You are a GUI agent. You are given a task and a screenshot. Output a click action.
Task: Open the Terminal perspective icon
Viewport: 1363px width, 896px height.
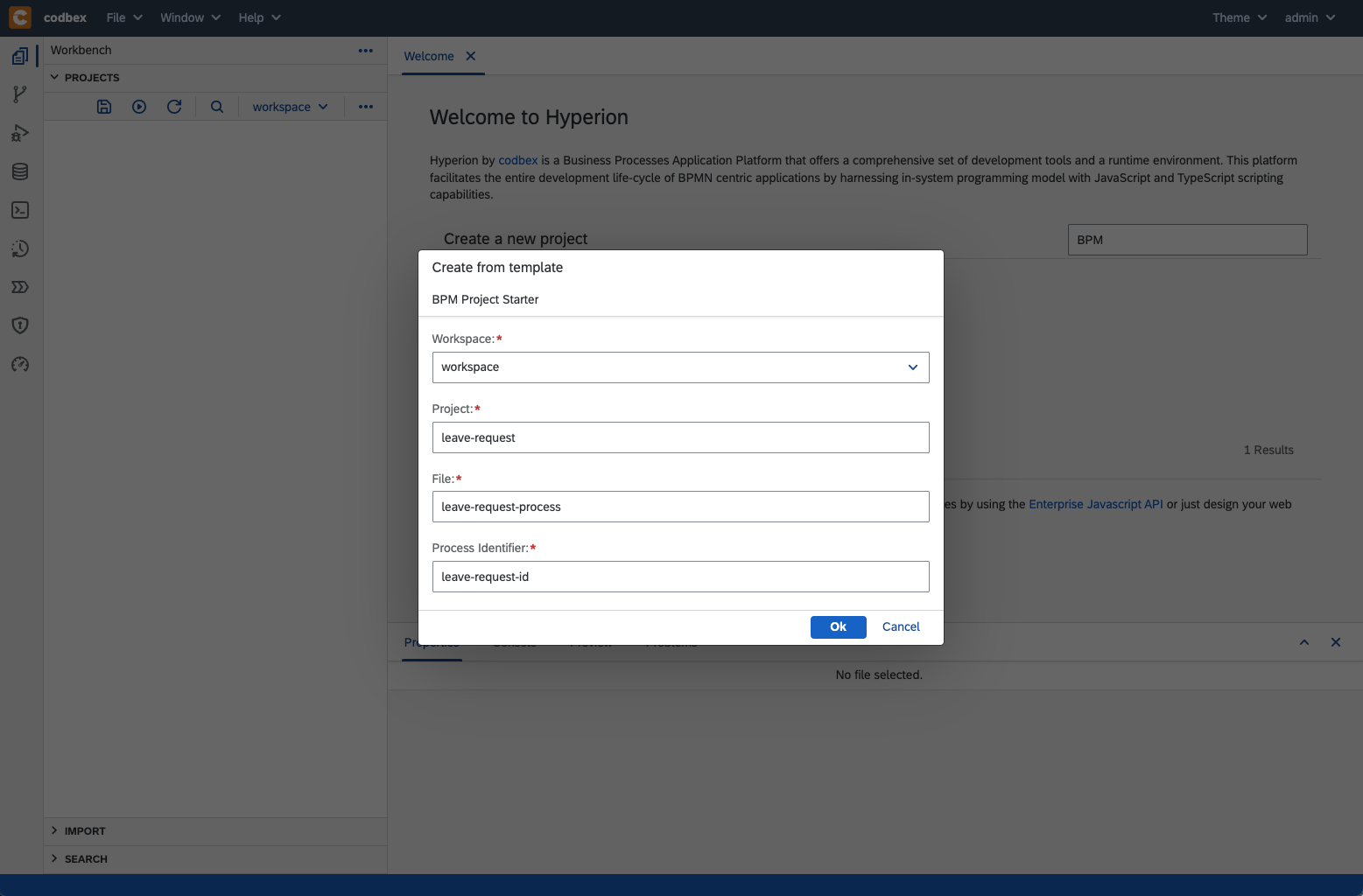pyautogui.click(x=20, y=210)
